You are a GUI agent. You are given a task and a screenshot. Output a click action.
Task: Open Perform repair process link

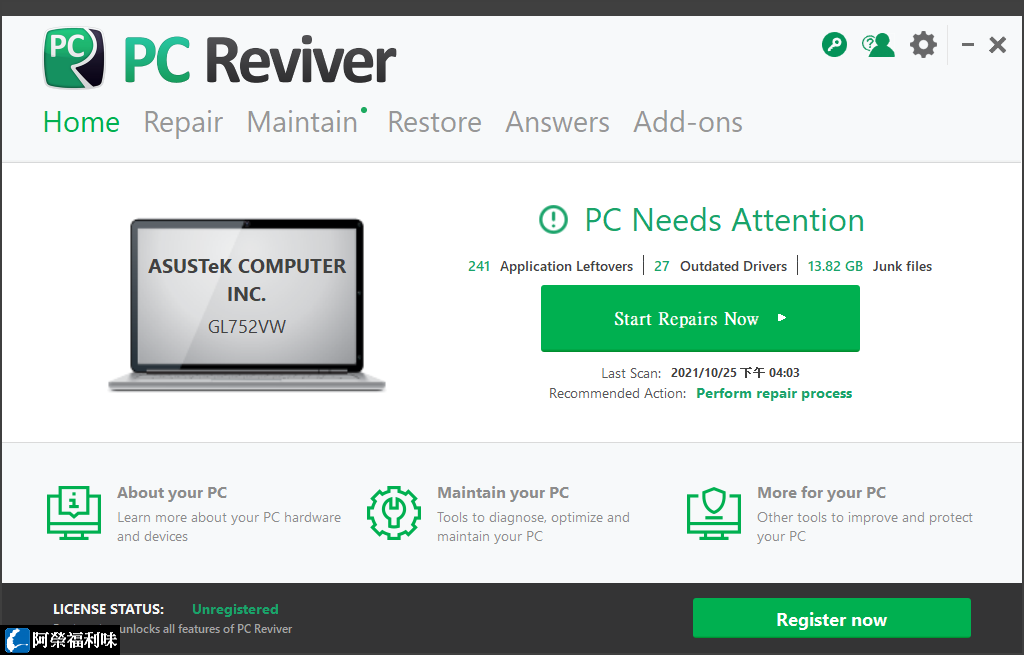coord(774,393)
